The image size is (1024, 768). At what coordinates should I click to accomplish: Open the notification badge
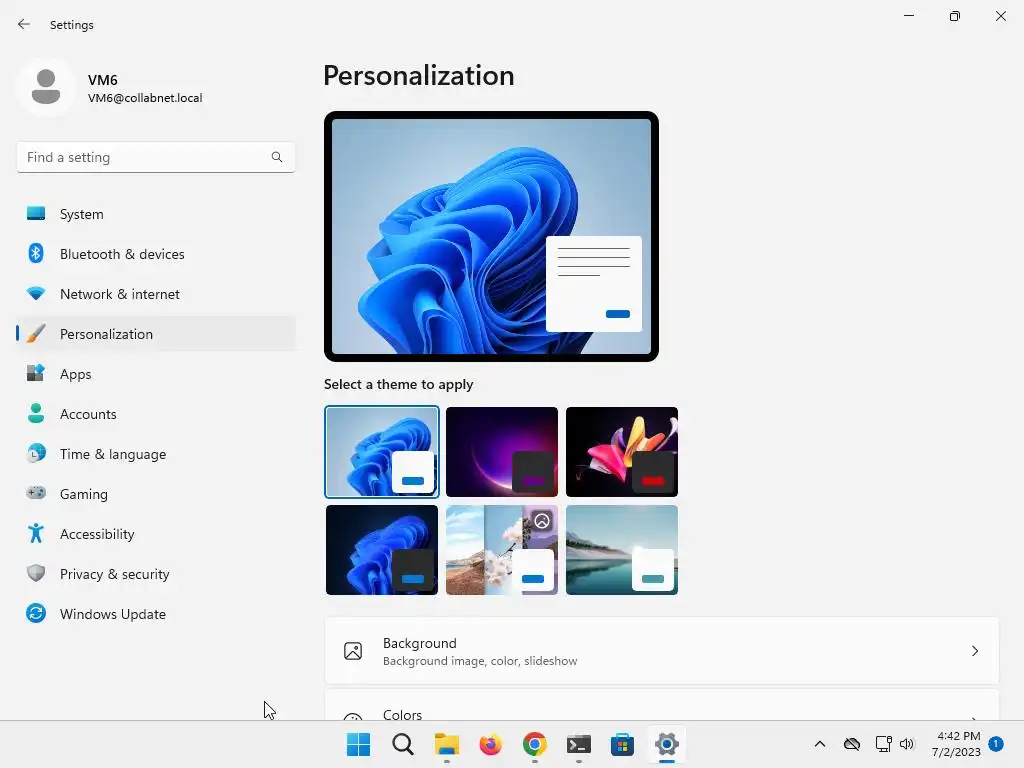click(996, 743)
